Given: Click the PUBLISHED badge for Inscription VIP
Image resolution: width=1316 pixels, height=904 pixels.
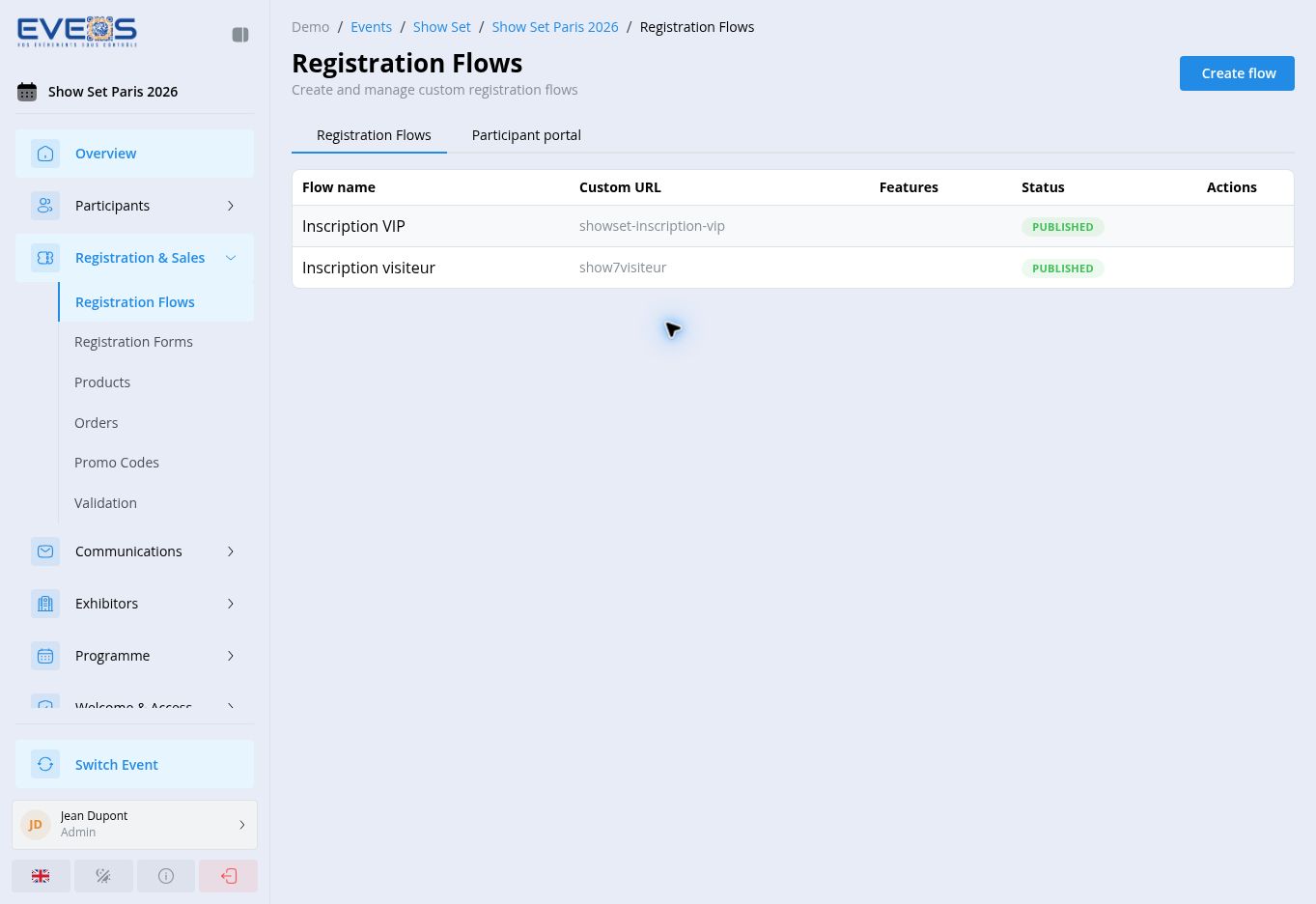Looking at the screenshot, I should [1062, 227].
